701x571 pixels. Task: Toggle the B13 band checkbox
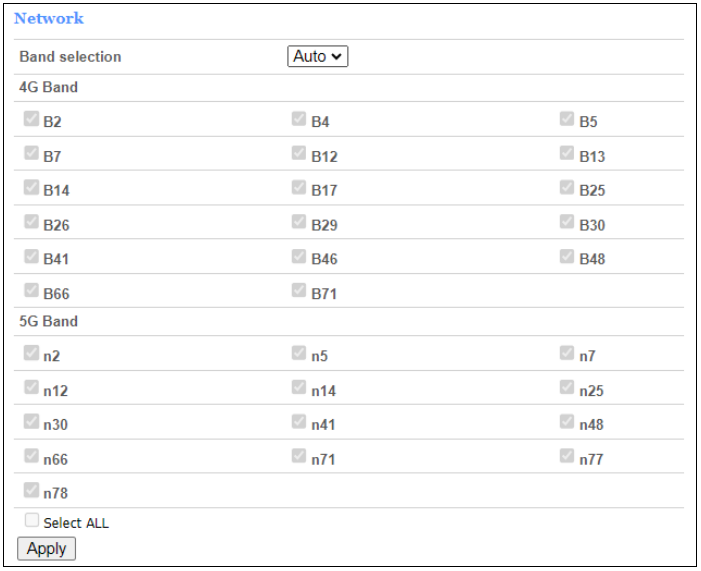567,154
